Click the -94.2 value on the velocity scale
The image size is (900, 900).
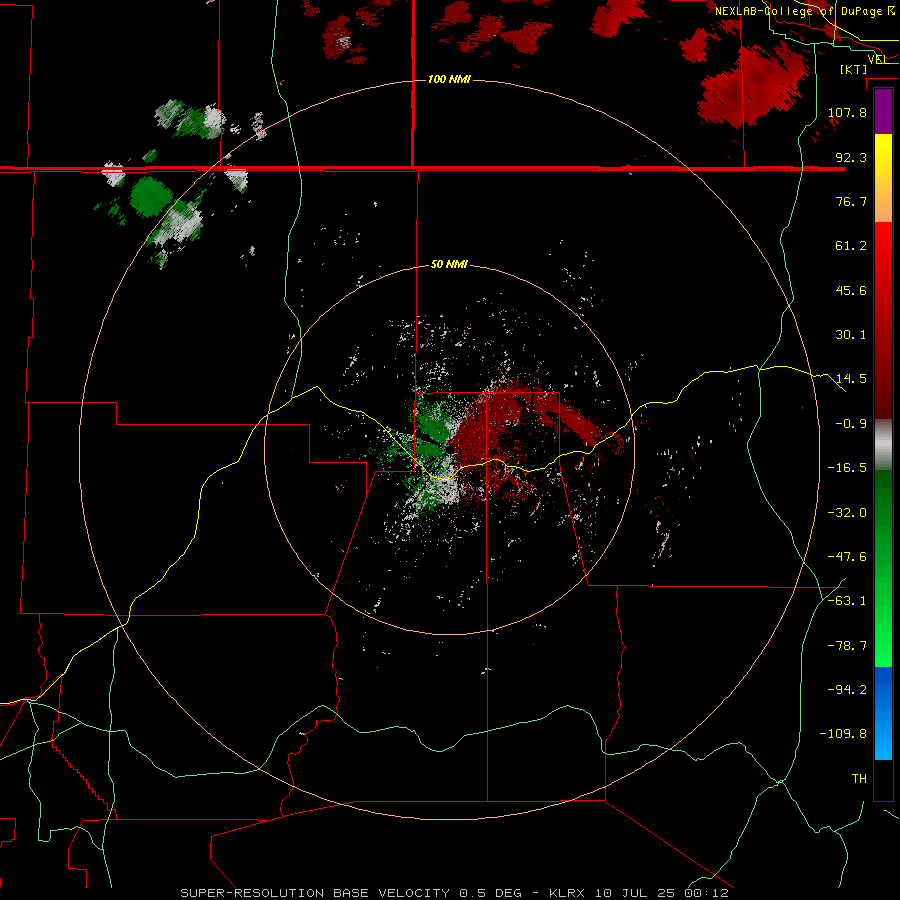[847, 690]
